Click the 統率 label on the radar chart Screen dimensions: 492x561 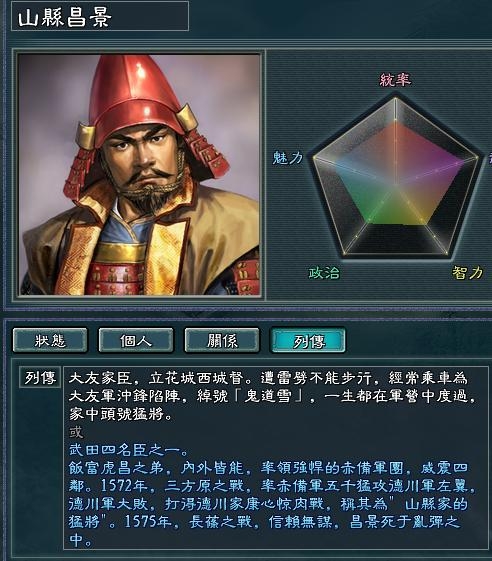tap(395, 79)
